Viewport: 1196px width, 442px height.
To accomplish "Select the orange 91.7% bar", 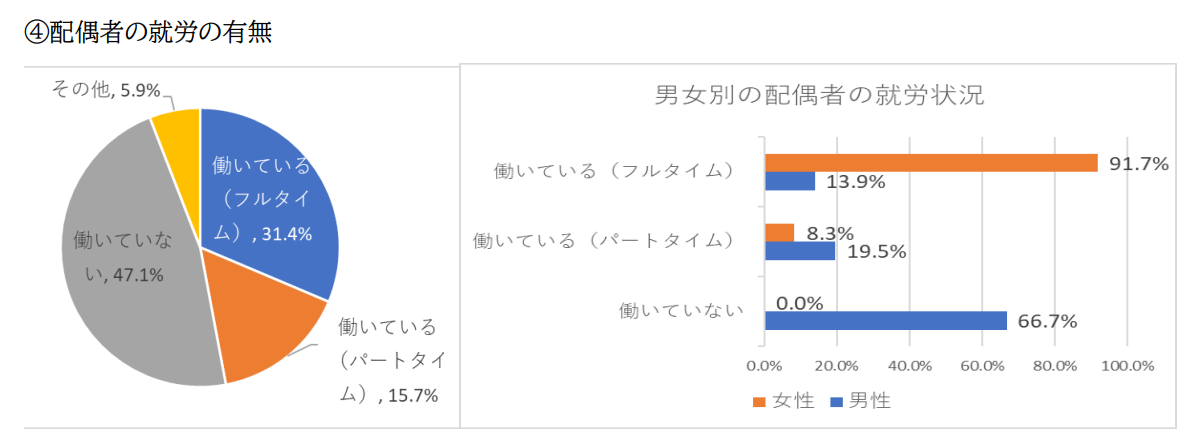I will [x=930, y=163].
